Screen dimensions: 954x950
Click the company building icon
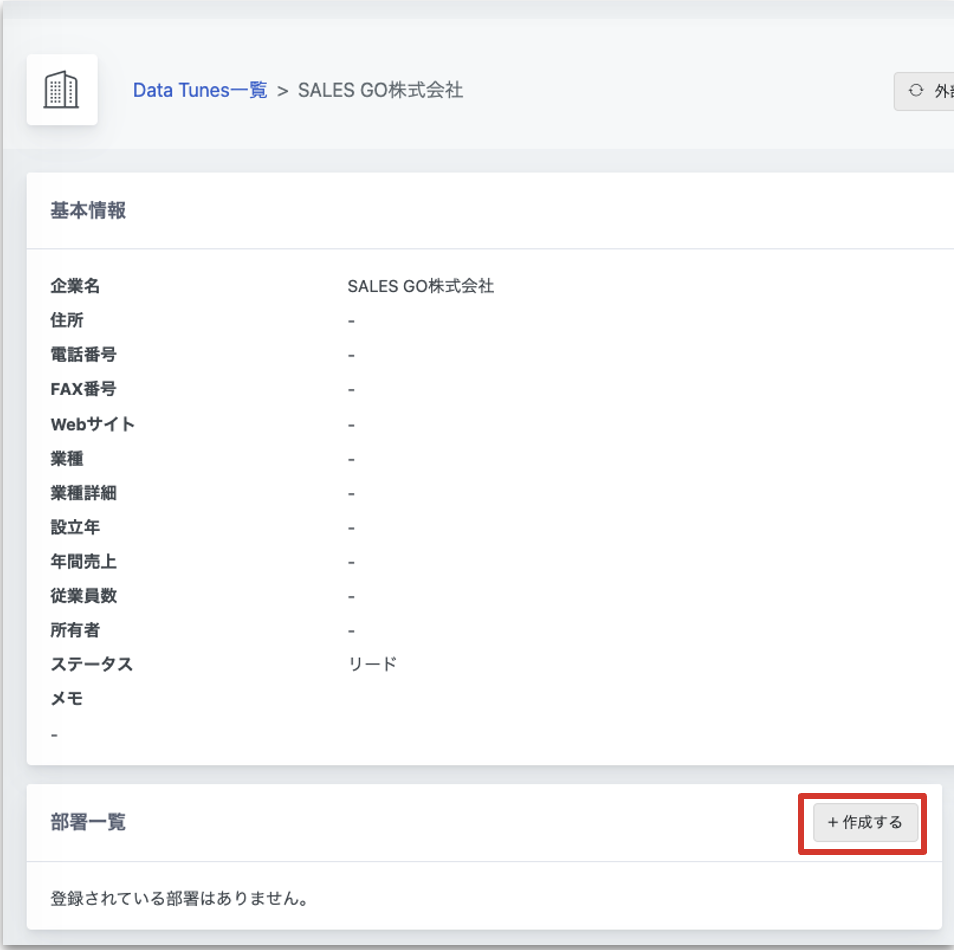pyautogui.click(x=61, y=90)
